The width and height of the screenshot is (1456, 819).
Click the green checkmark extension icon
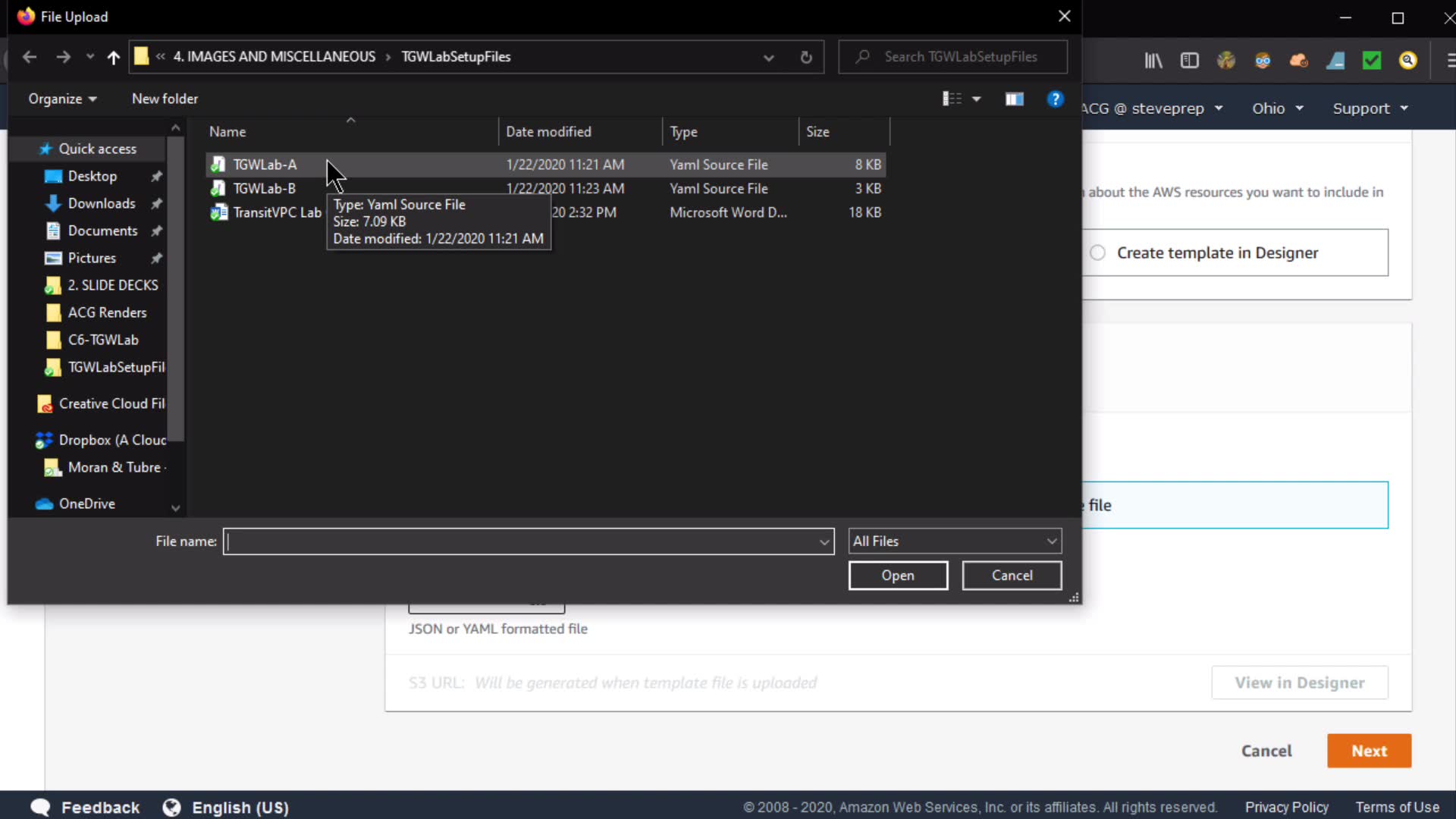tap(1372, 61)
